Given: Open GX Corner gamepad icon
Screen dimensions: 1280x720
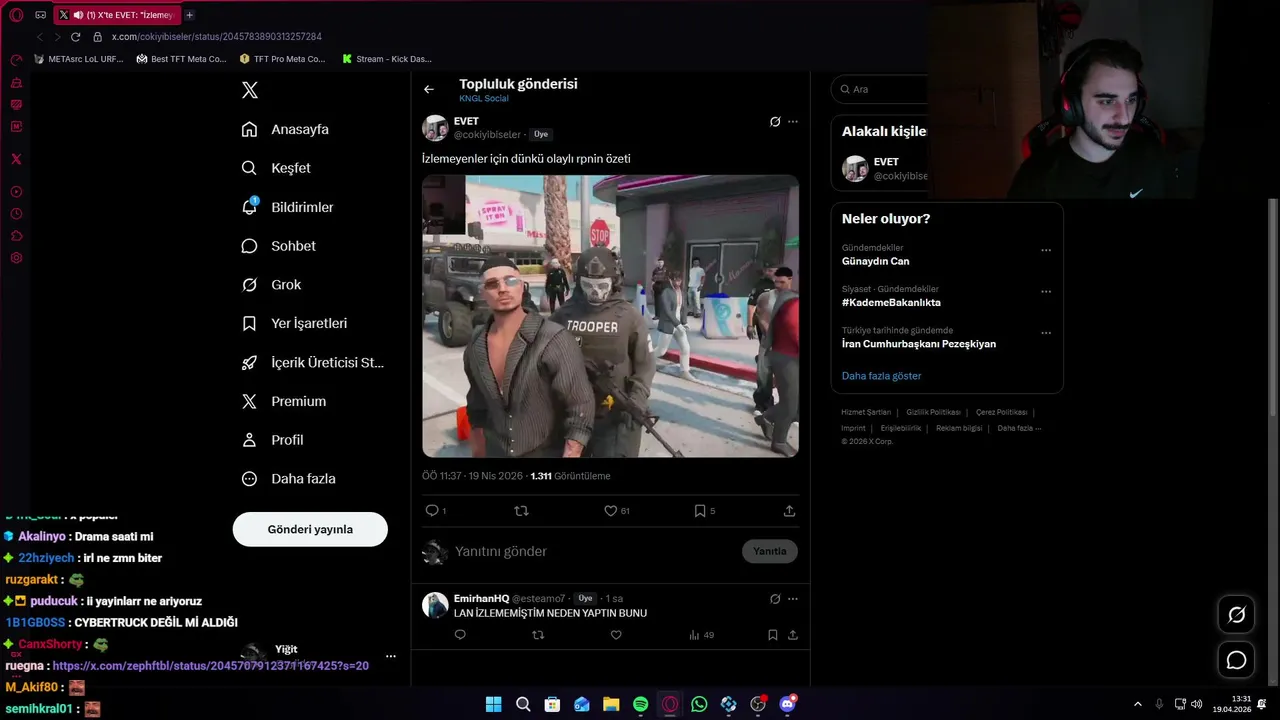Looking at the screenshot, I should pyautogui.click(x=40, y=15).
